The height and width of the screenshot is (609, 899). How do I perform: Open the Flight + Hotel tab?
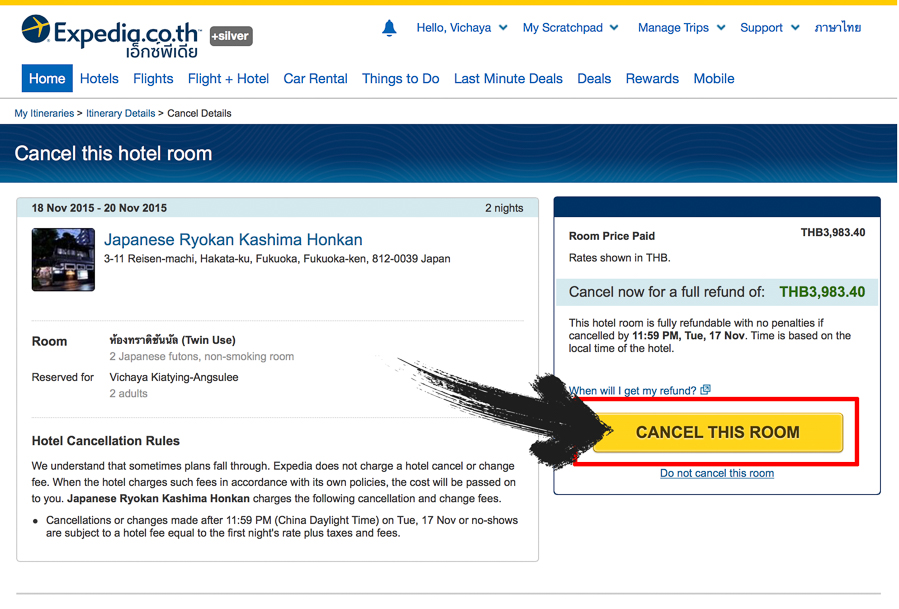tap(228, 79)
